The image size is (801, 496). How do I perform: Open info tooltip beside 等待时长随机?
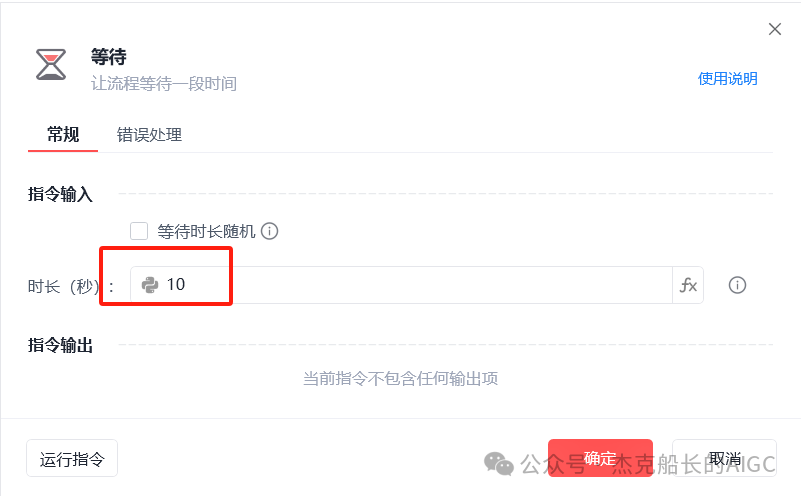pyautogui.click(x=270, y=231)
